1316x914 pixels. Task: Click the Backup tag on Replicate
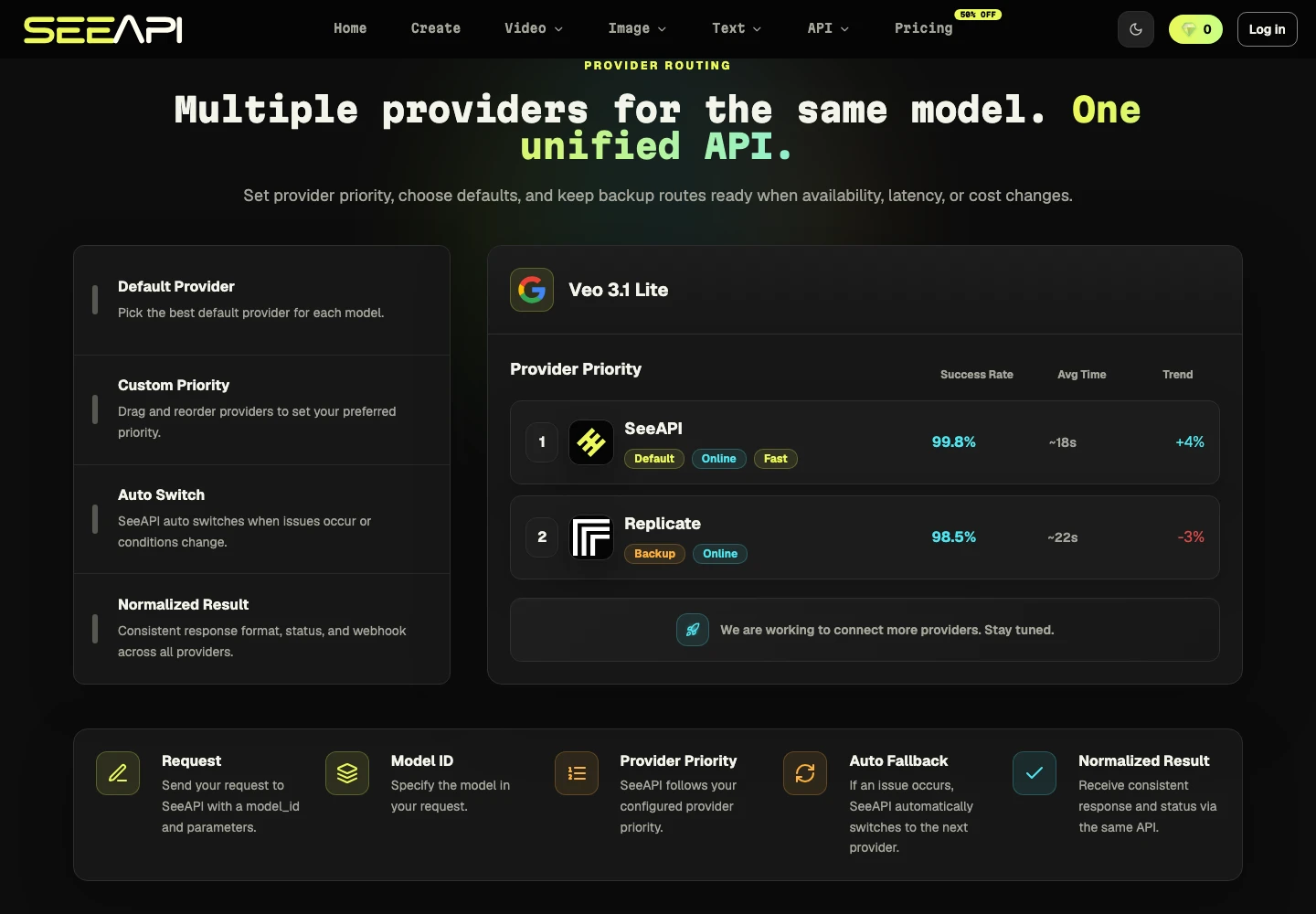coord(654,554)
